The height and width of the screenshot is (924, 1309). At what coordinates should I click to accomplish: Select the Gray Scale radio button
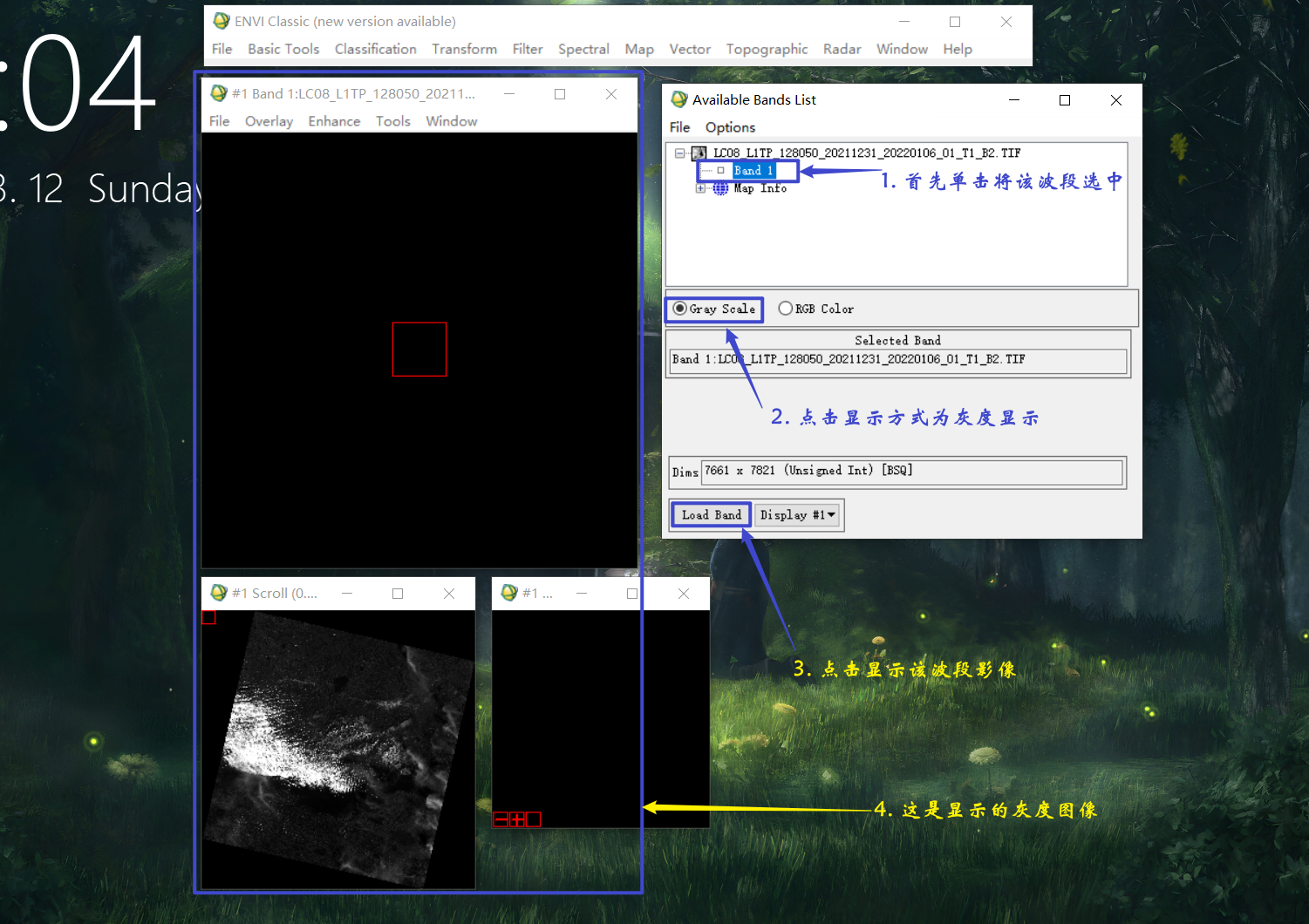pos(680,309)
